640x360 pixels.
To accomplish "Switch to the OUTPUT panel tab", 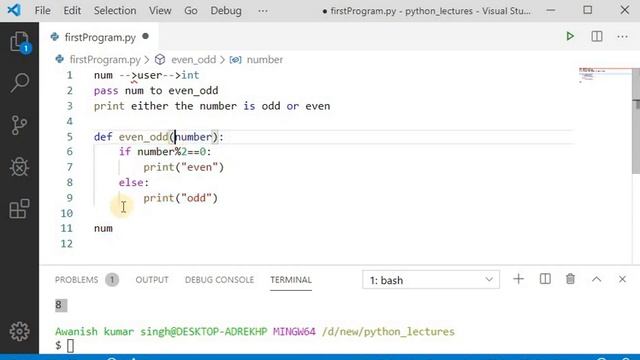I will [x=152, y=280].
